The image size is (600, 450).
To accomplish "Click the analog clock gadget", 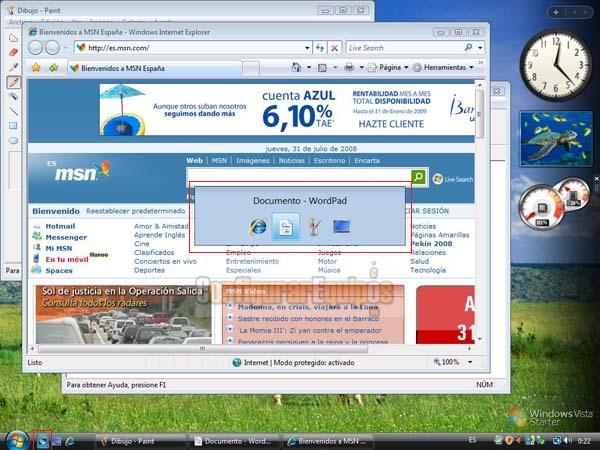I will tap(556, 65).
